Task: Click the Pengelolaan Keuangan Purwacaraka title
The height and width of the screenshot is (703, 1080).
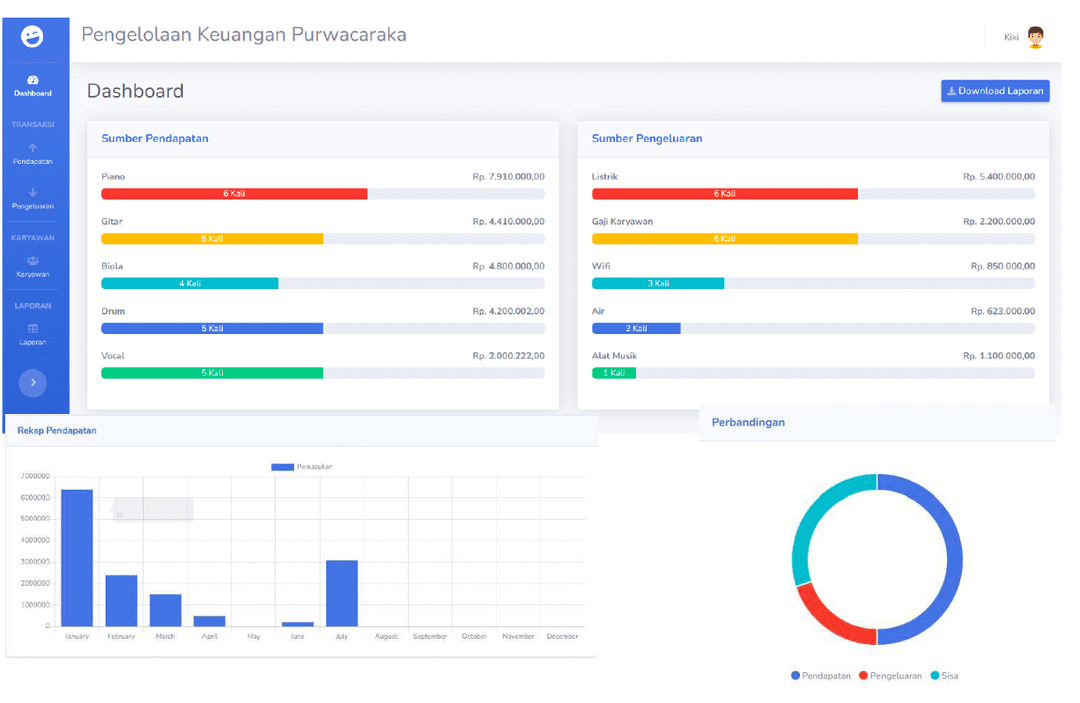Action: 243,35
